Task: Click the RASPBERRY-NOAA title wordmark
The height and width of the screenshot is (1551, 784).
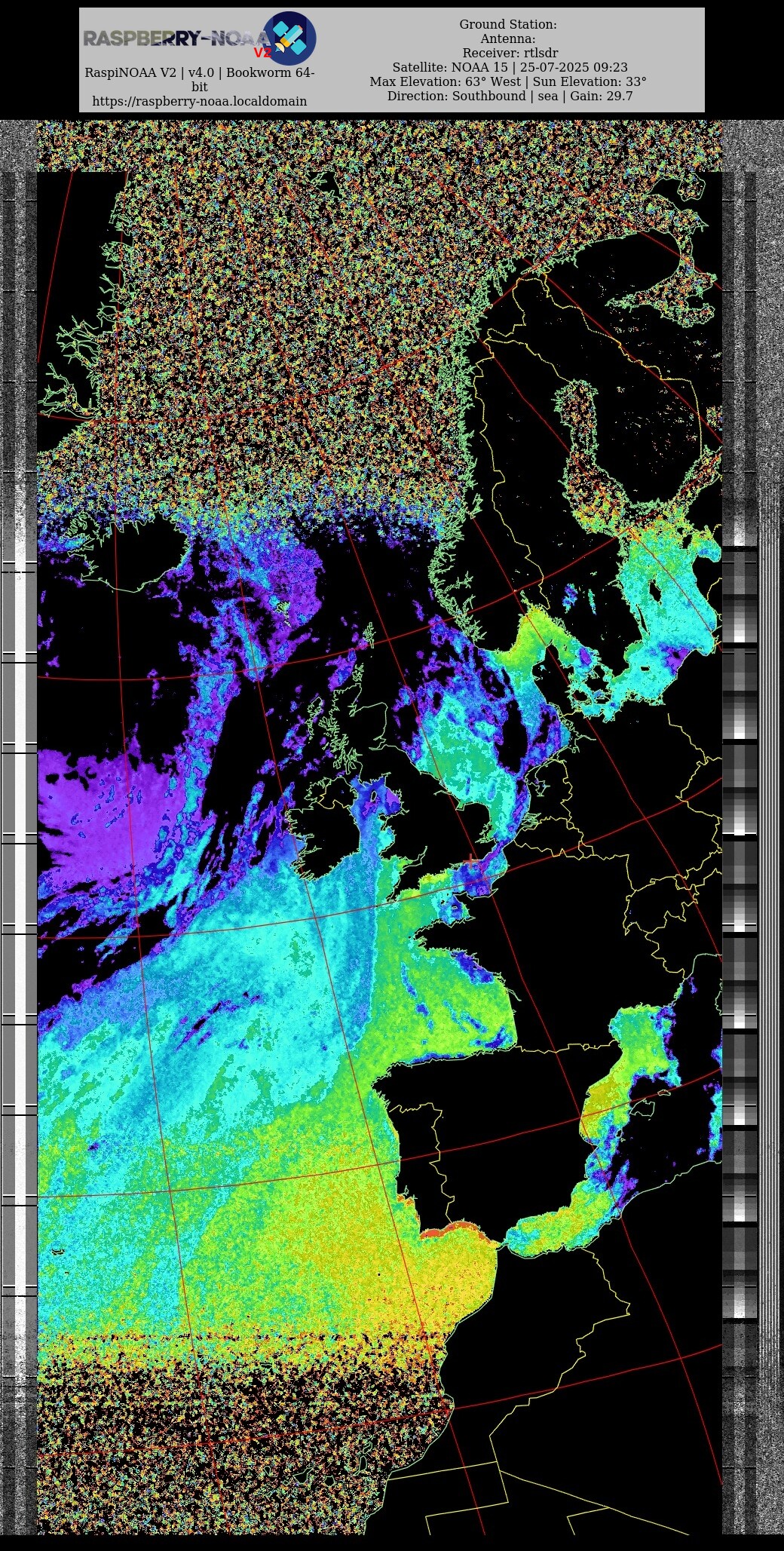Action: point(177,38)
